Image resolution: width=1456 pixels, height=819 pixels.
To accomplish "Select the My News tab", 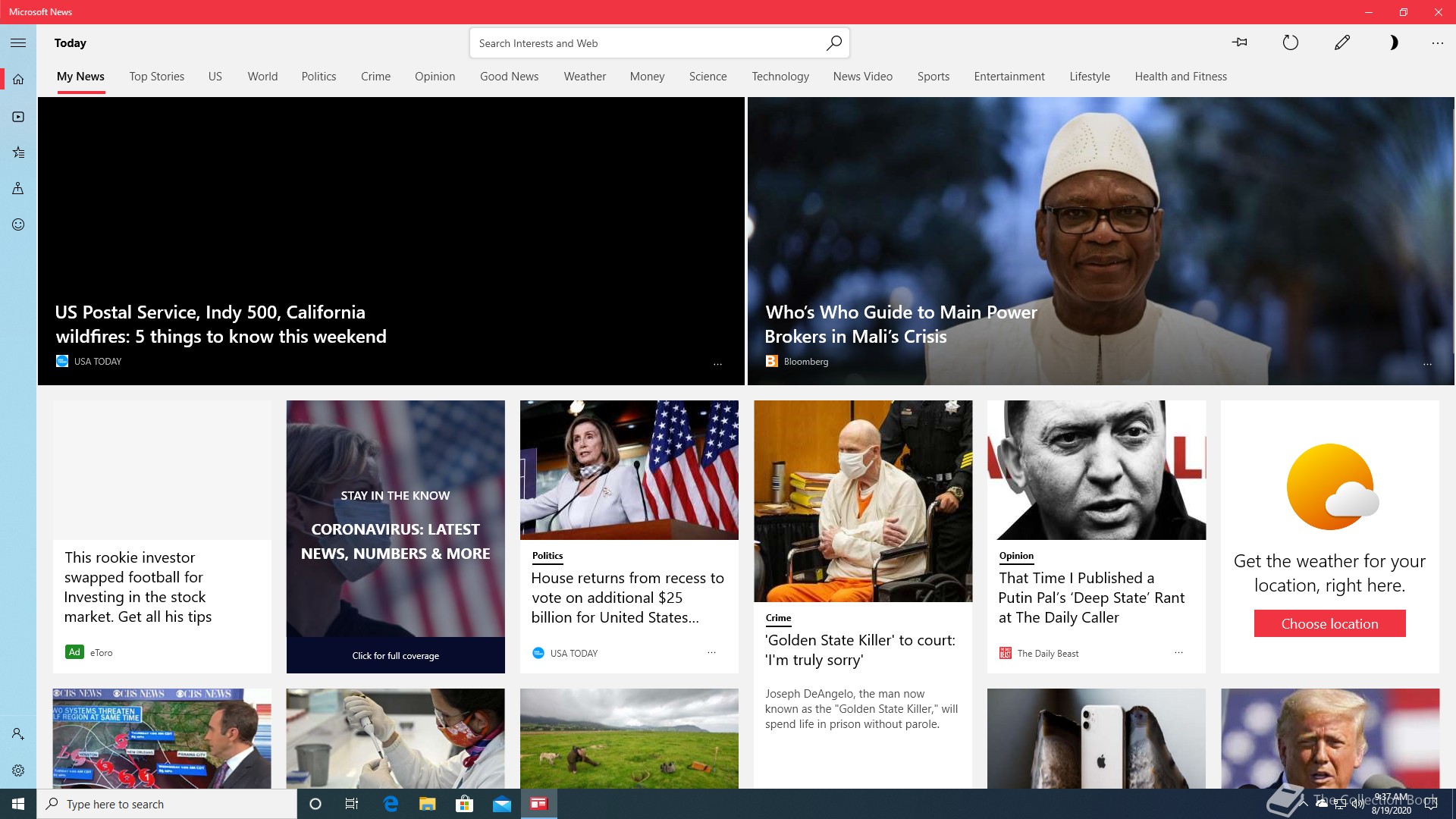I will (x=80, y=77).
